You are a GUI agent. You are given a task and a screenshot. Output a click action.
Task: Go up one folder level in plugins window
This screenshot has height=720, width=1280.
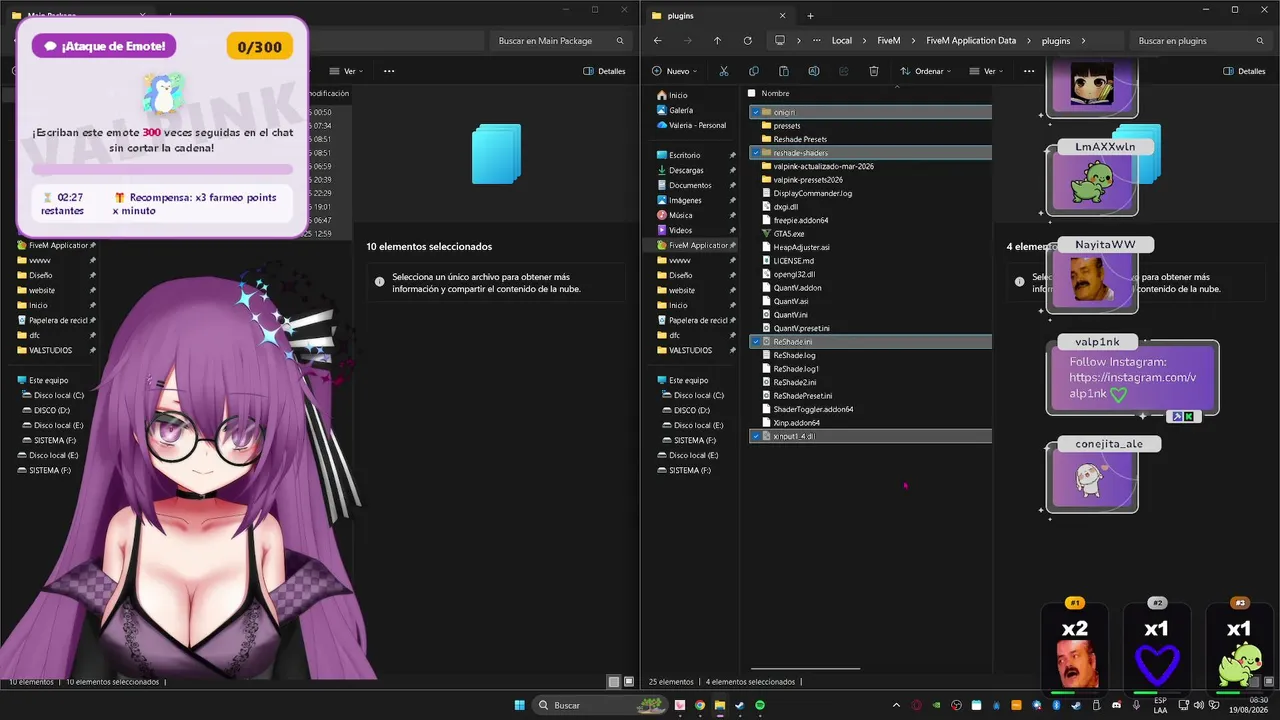pos(717,41)
